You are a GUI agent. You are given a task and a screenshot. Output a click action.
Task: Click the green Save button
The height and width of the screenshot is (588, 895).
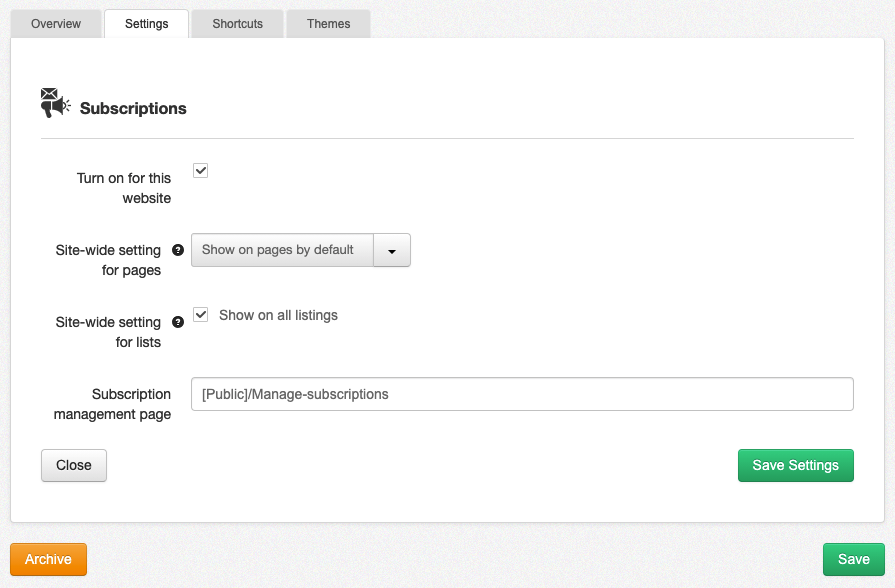853,559
